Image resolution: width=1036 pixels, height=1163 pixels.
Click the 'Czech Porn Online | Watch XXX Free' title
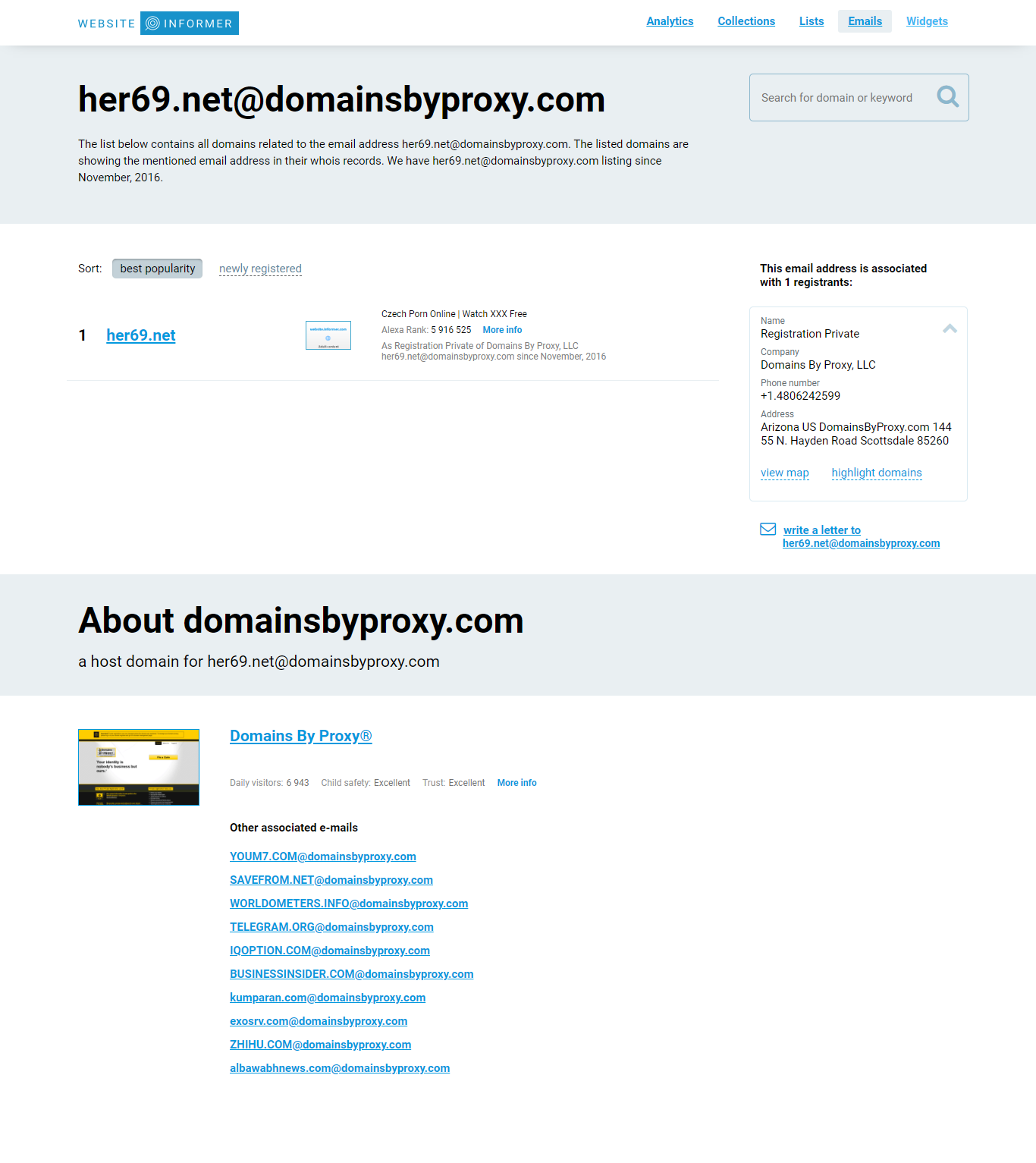(454, 314)
